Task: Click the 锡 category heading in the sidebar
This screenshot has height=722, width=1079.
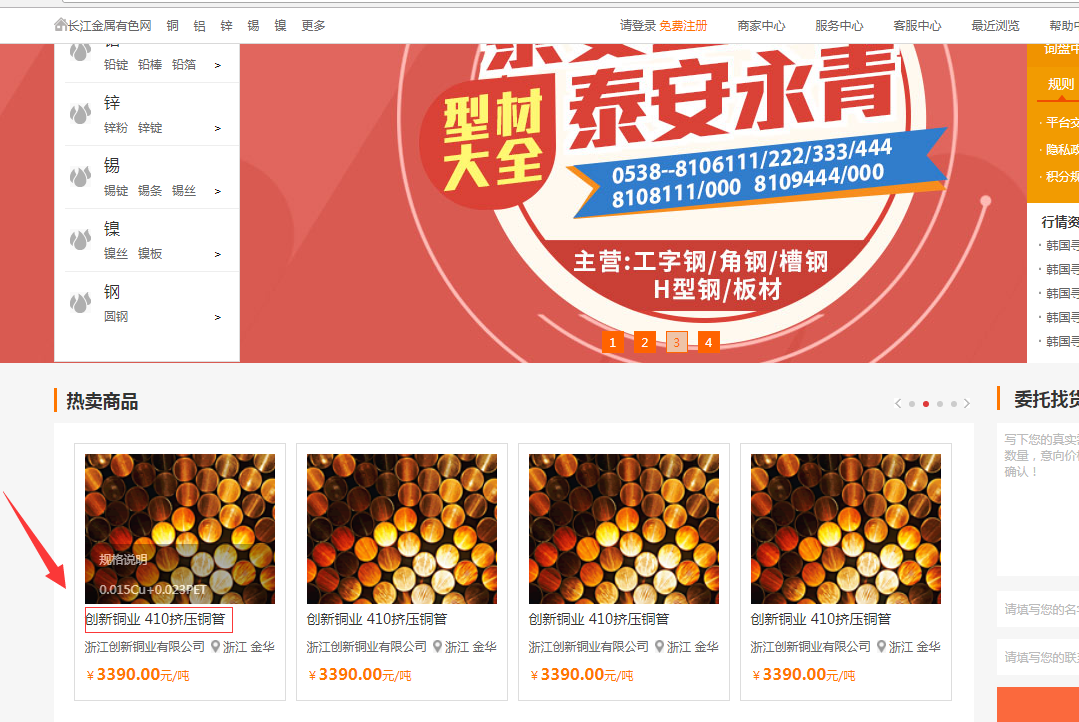Action: (x=111, y=166)
